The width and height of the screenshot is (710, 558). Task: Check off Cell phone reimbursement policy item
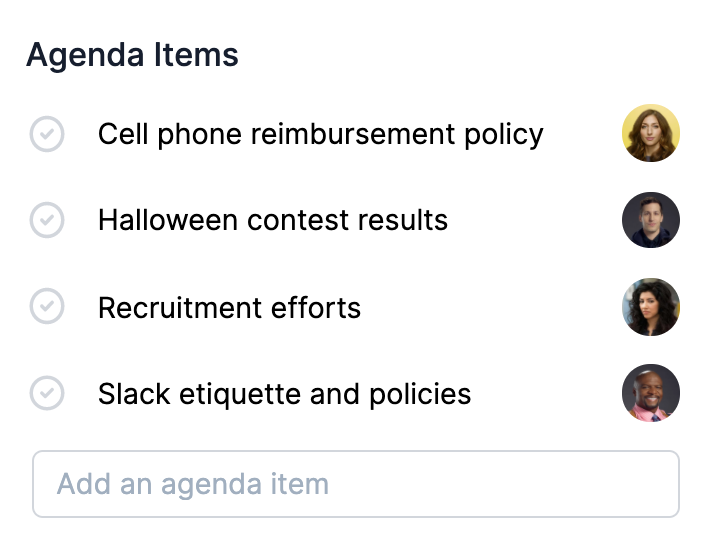[47, 134]
